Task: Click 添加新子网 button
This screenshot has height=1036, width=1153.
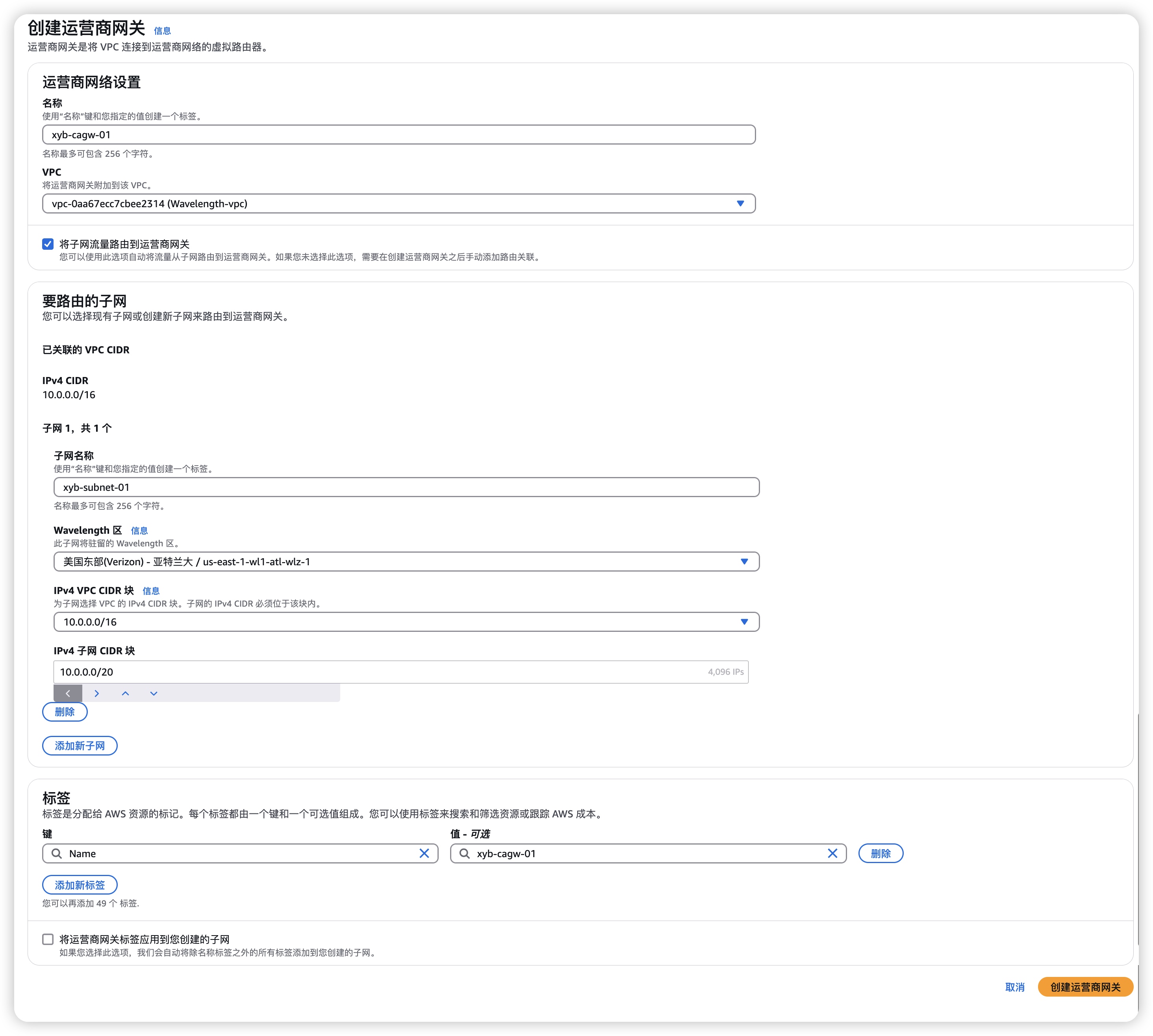Action: tap(80, 746)
